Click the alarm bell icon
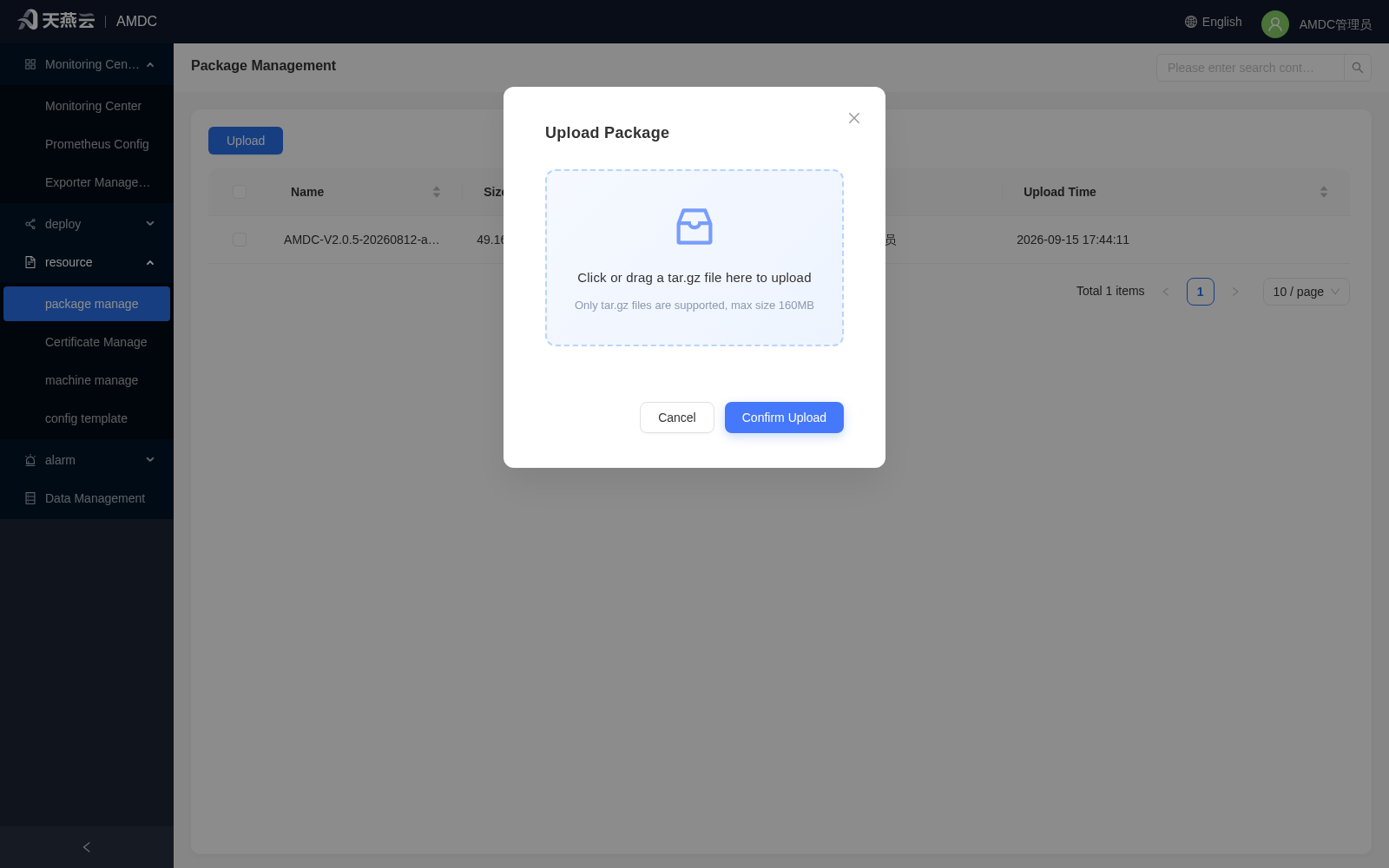Viewport: 1389px width, 868px height. pos(30,460)
